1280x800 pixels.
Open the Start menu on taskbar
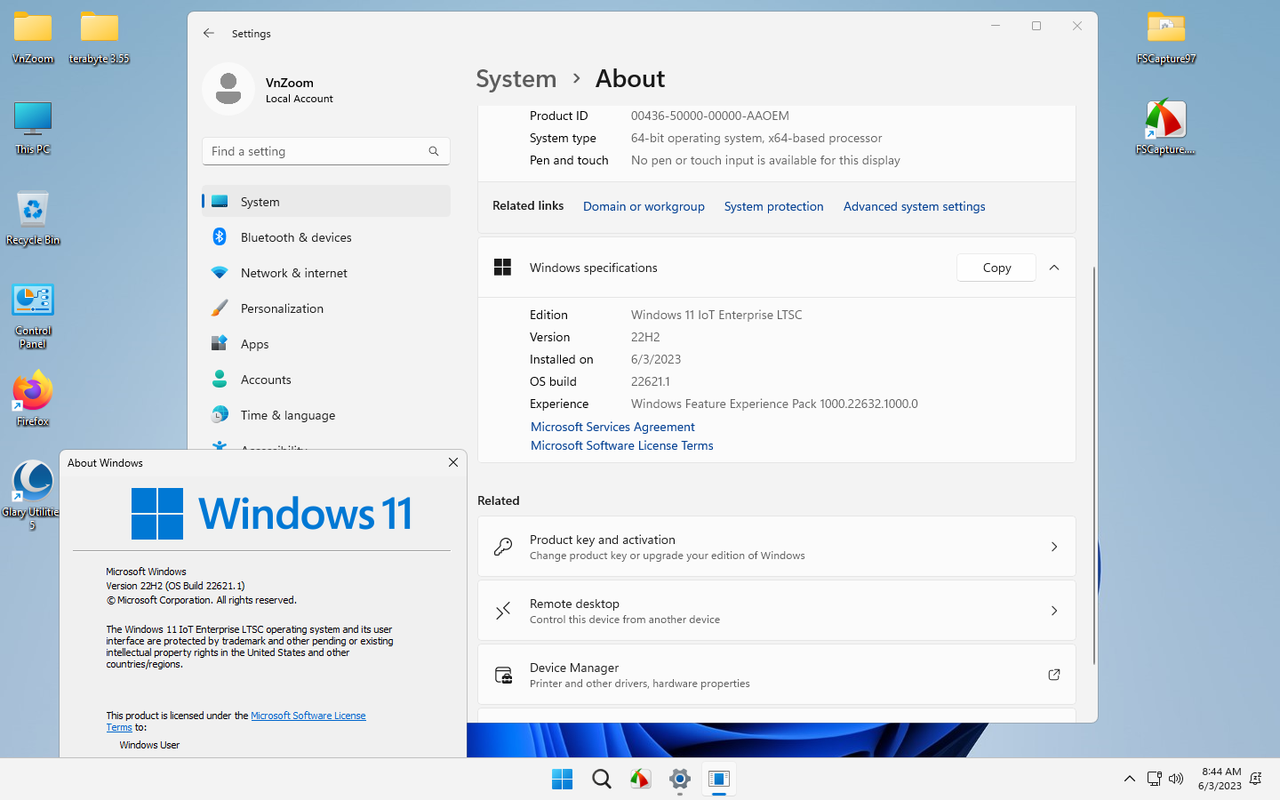coord(562,779)
